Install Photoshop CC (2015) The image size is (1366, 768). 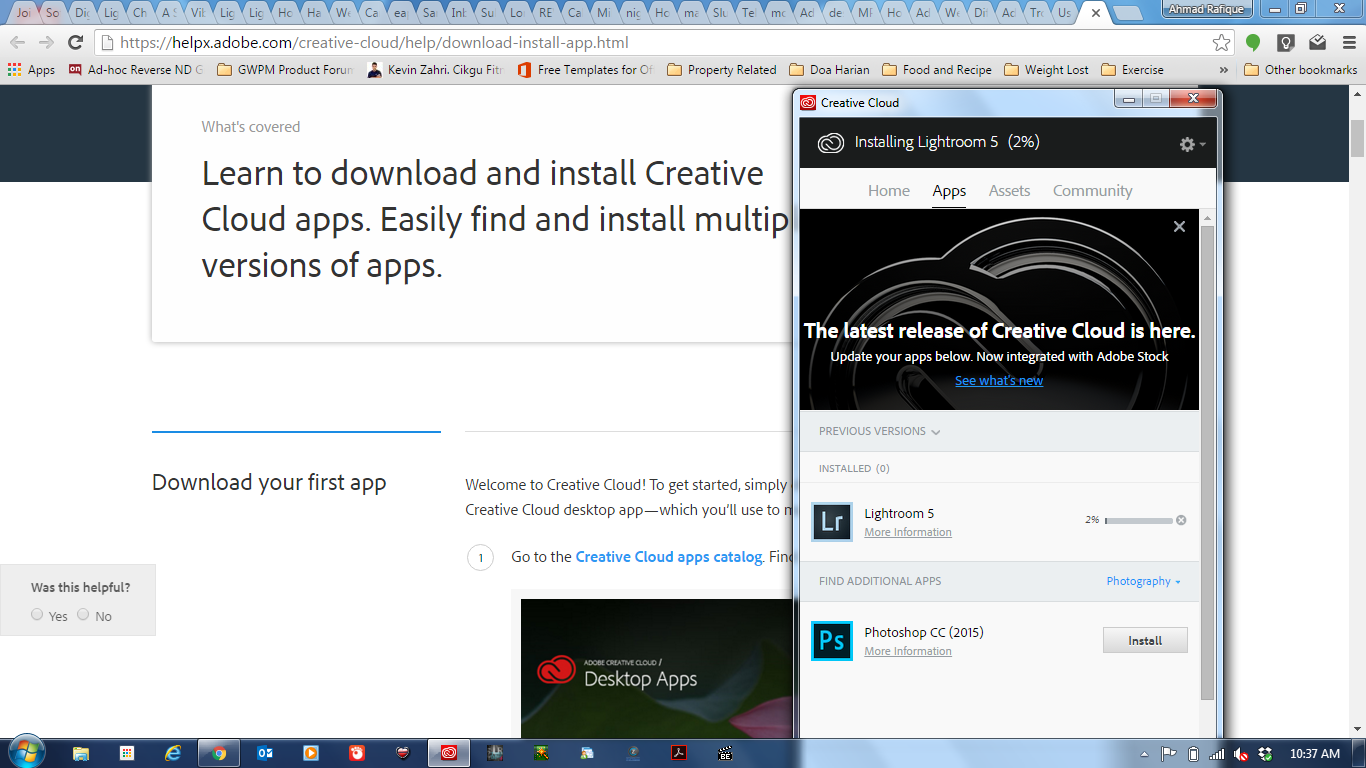[x=1145, y=640]
